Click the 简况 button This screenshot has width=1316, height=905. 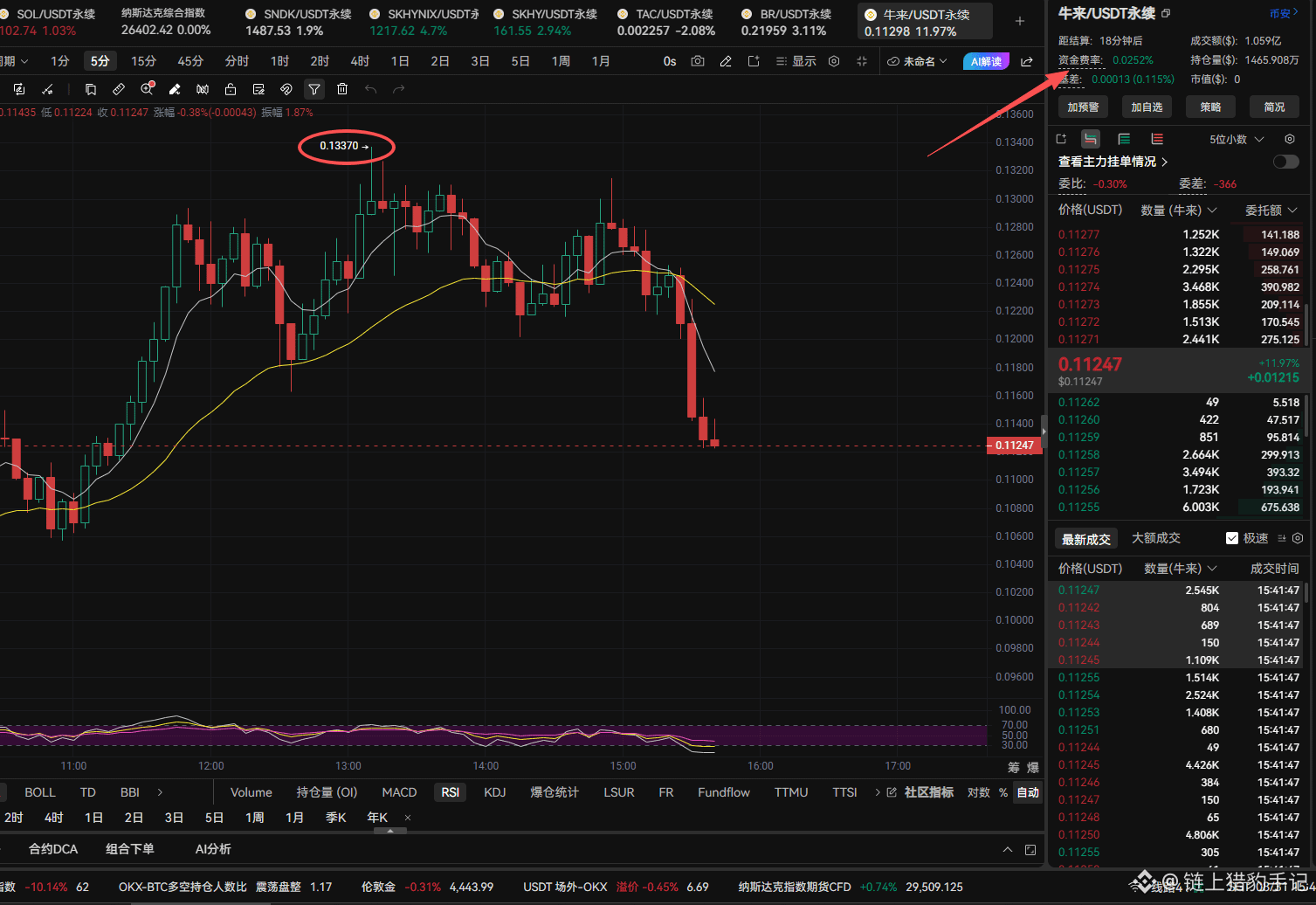click(x=1274, y=107)
